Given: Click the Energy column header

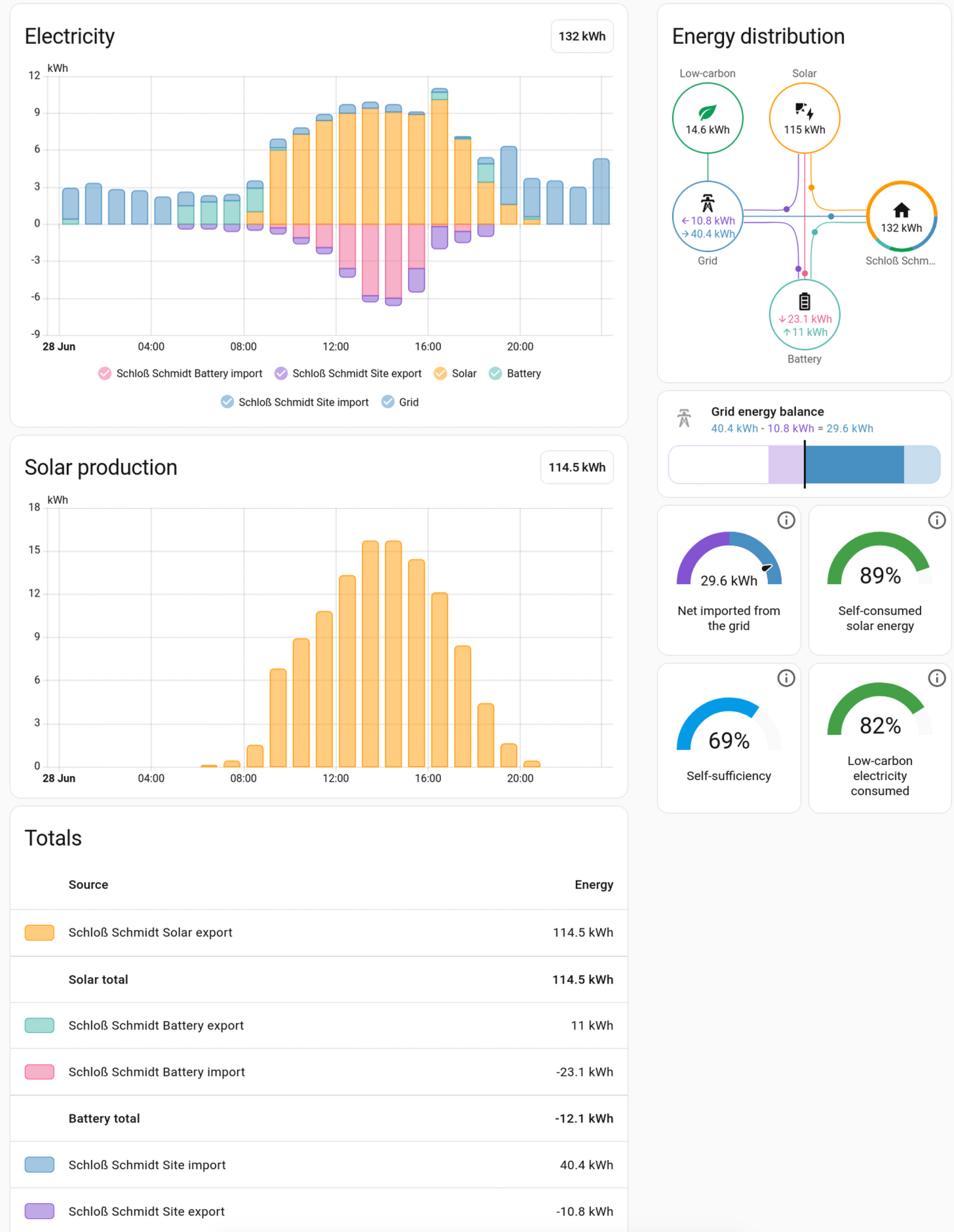Looking at the screenshot, I should coord(594,885).
